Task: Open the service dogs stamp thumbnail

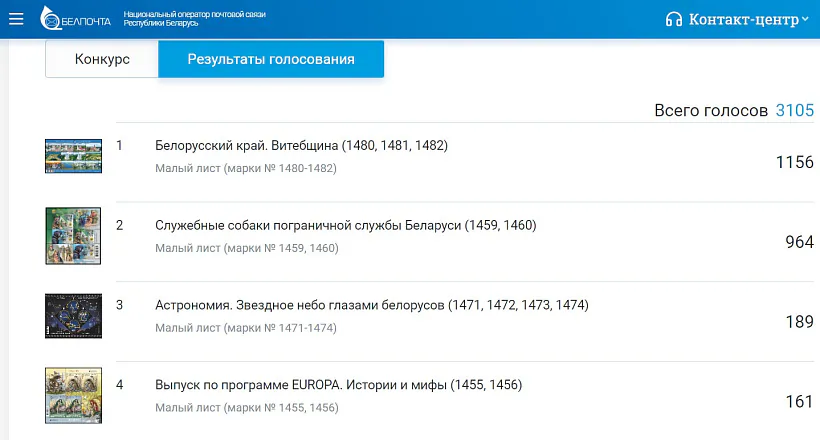Action: point(73,236)
